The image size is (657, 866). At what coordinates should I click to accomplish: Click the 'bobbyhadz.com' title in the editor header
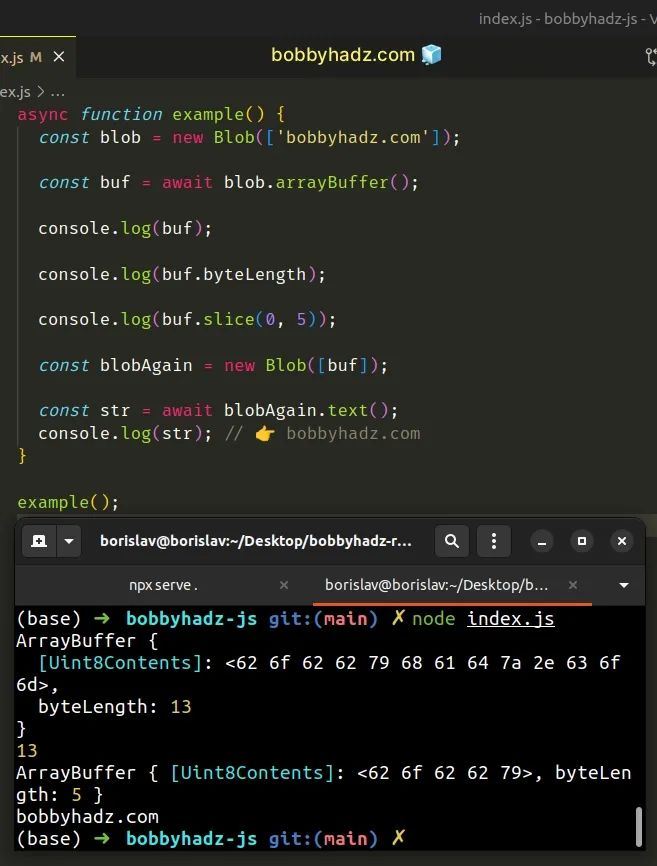point(343,55)
